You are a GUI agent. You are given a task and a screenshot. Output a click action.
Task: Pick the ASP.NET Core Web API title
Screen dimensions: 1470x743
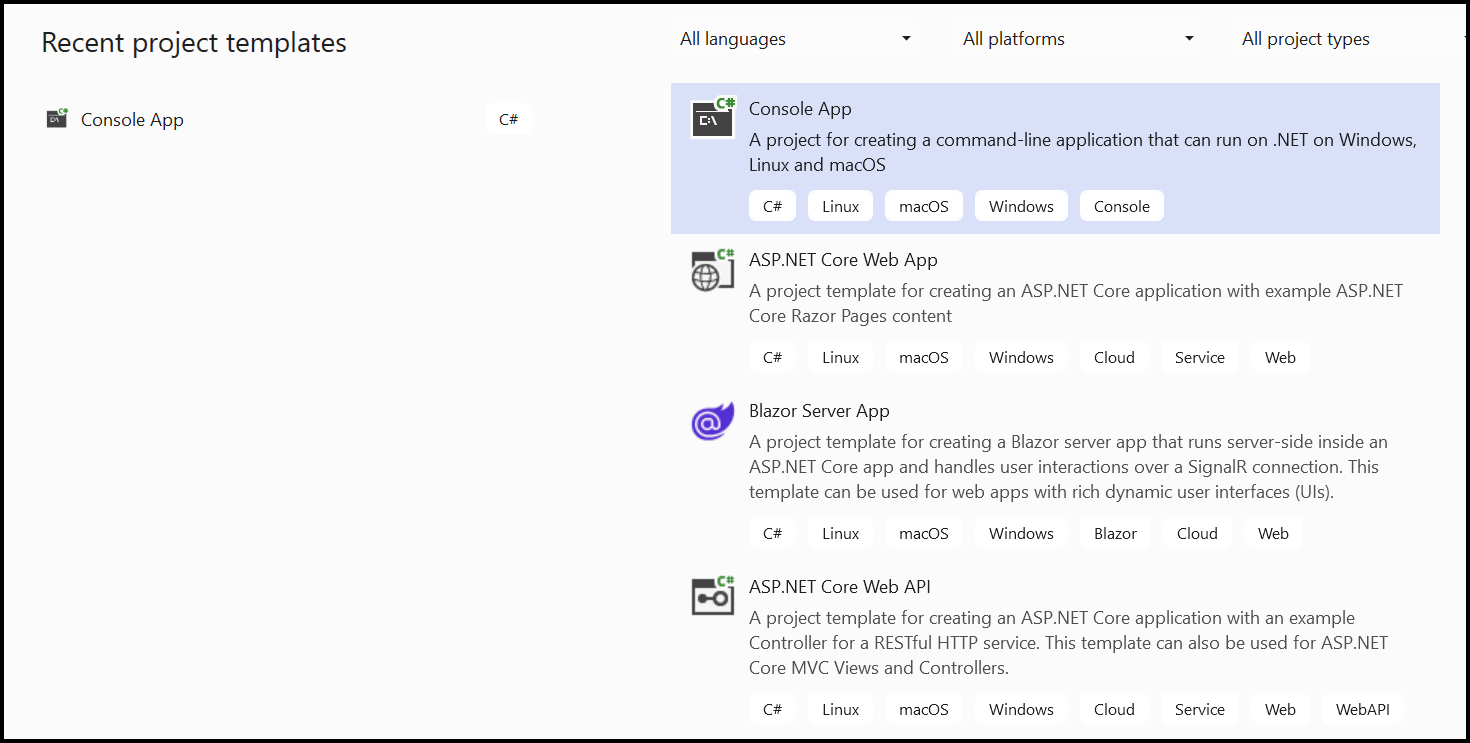pos(839,587)
